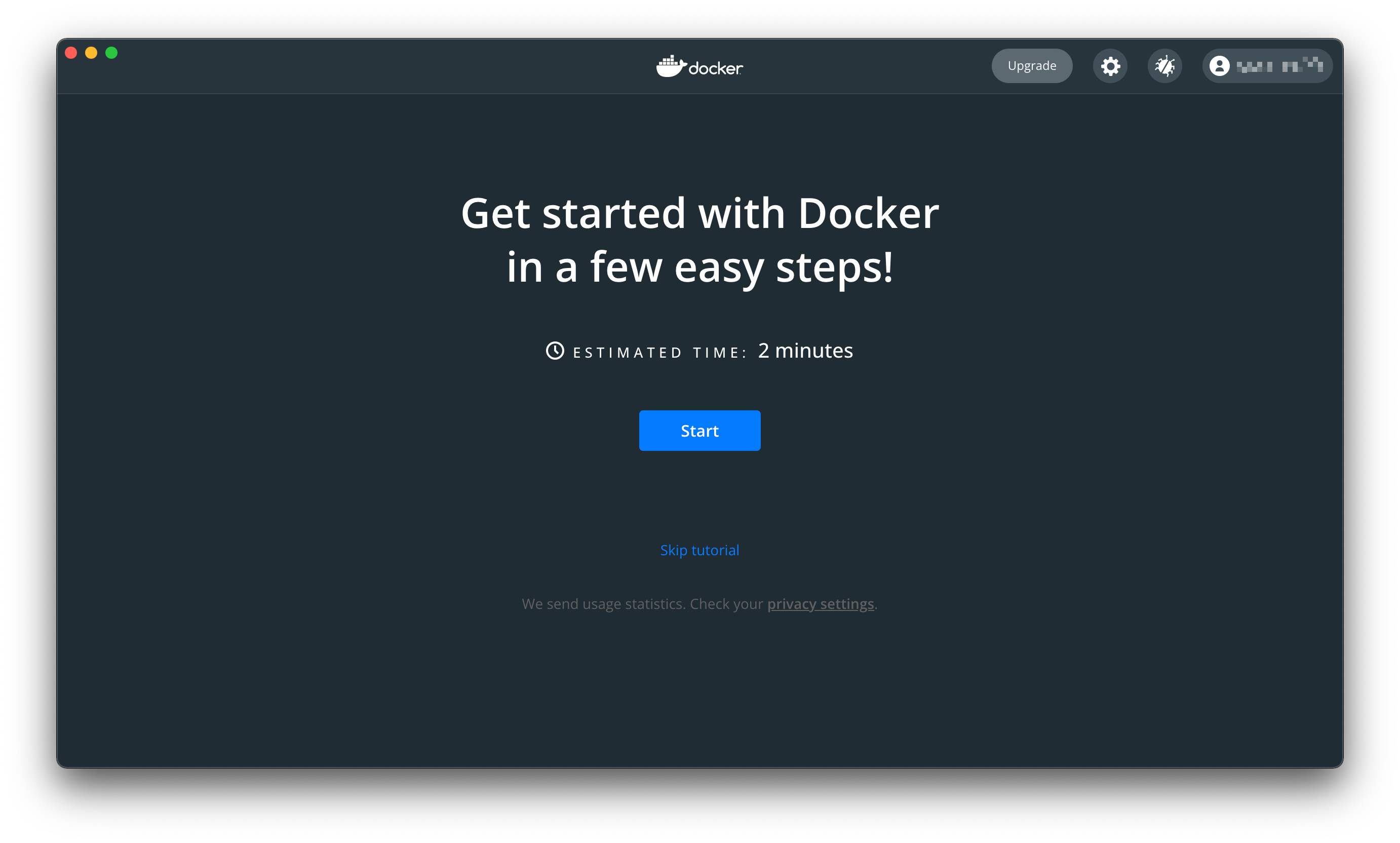Open Docker settings gear icon

coord(1110,66)
